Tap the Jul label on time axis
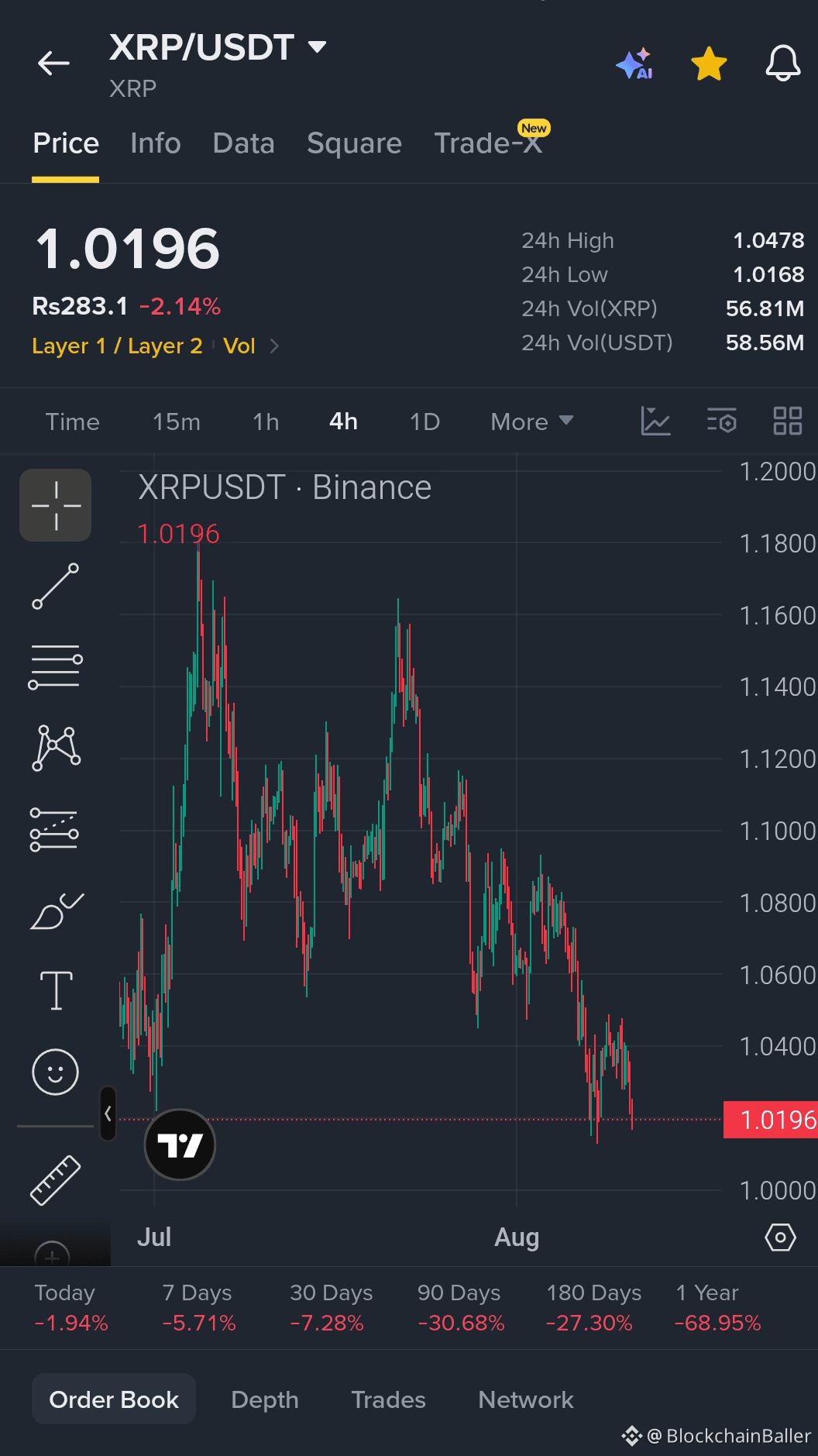 [x=154, y=1237]
